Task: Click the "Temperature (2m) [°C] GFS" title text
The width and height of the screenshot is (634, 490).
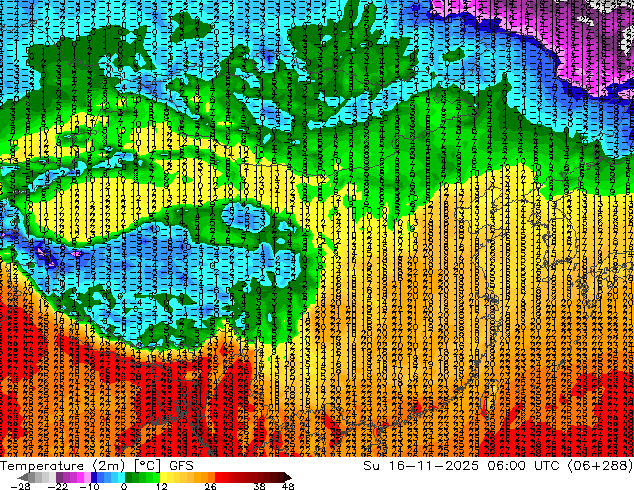Action: (97, 466)
